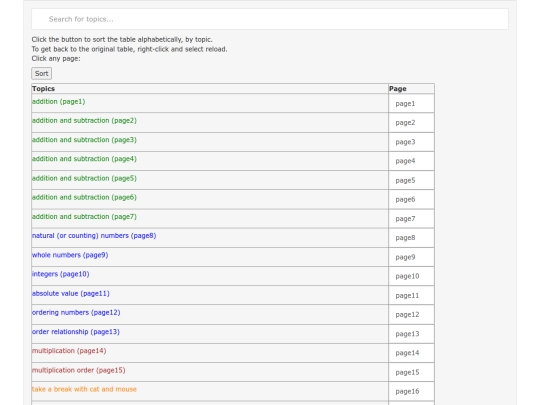This screenshot has width=540, height=405.
Task: Select the 'page15' cell in Page column
Action: 411,372
